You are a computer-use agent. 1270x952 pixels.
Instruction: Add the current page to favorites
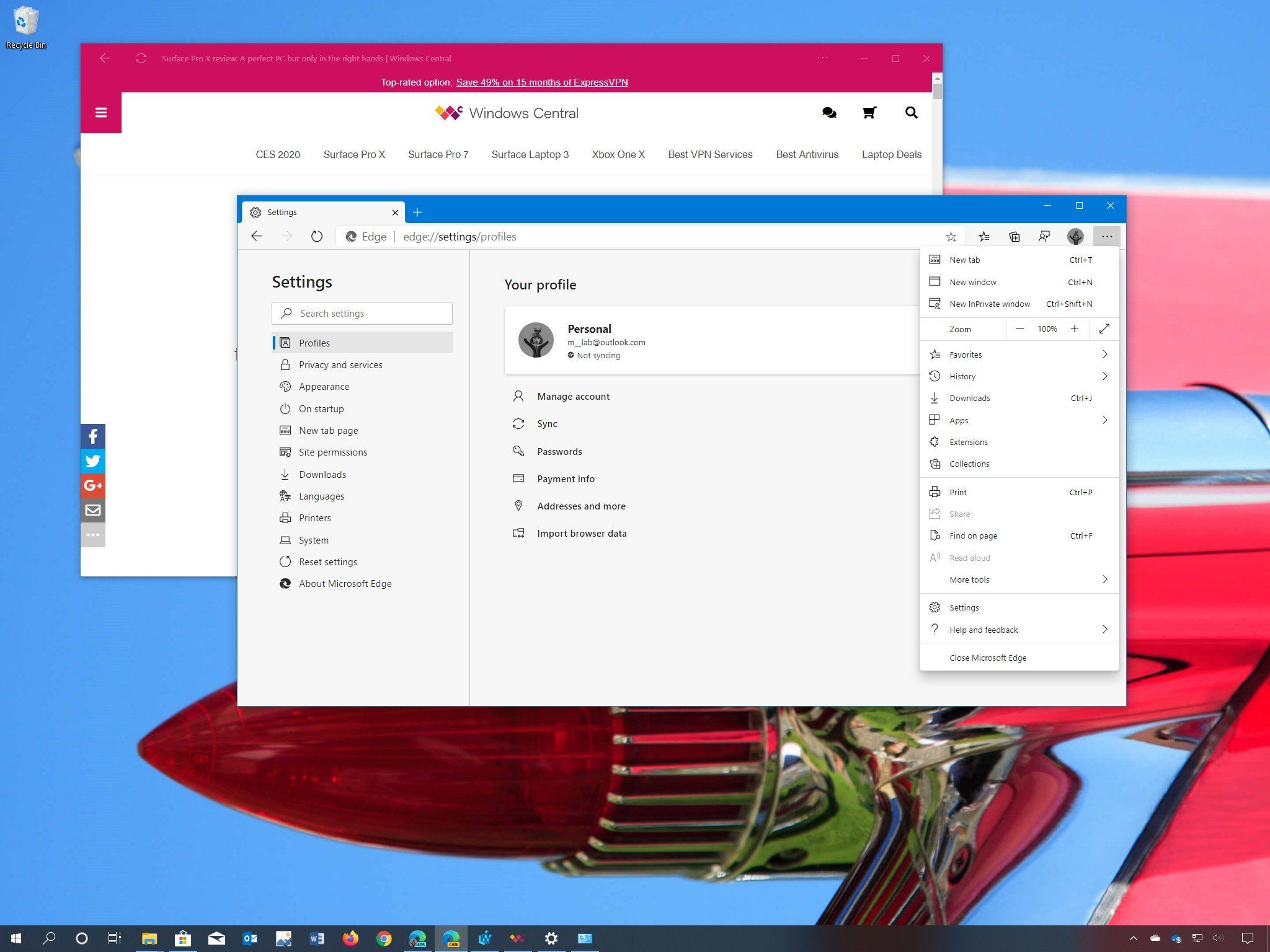951,236
